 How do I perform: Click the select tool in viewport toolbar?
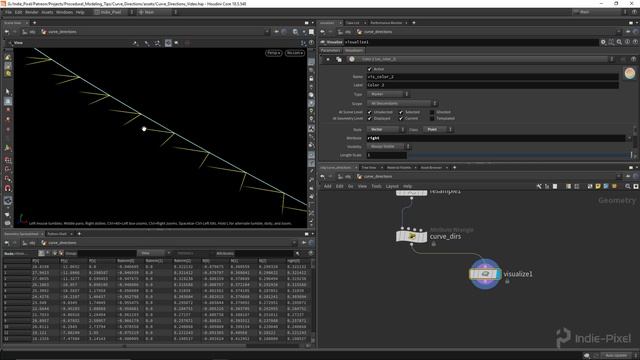(x=8, y=92)
